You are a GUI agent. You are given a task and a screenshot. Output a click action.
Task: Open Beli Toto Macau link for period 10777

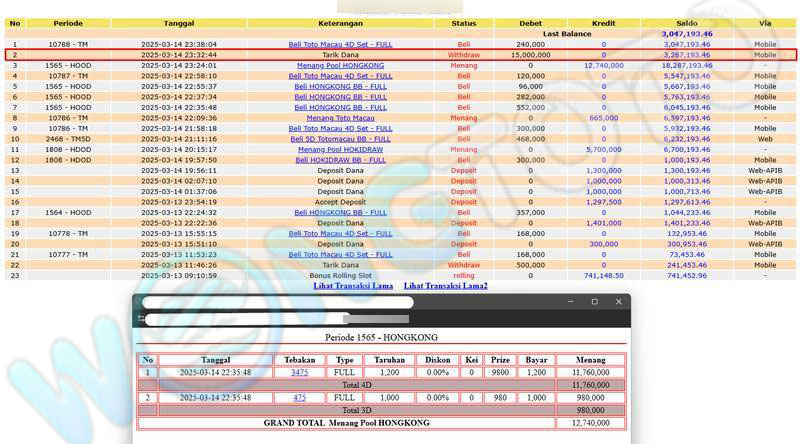point(340,254)
